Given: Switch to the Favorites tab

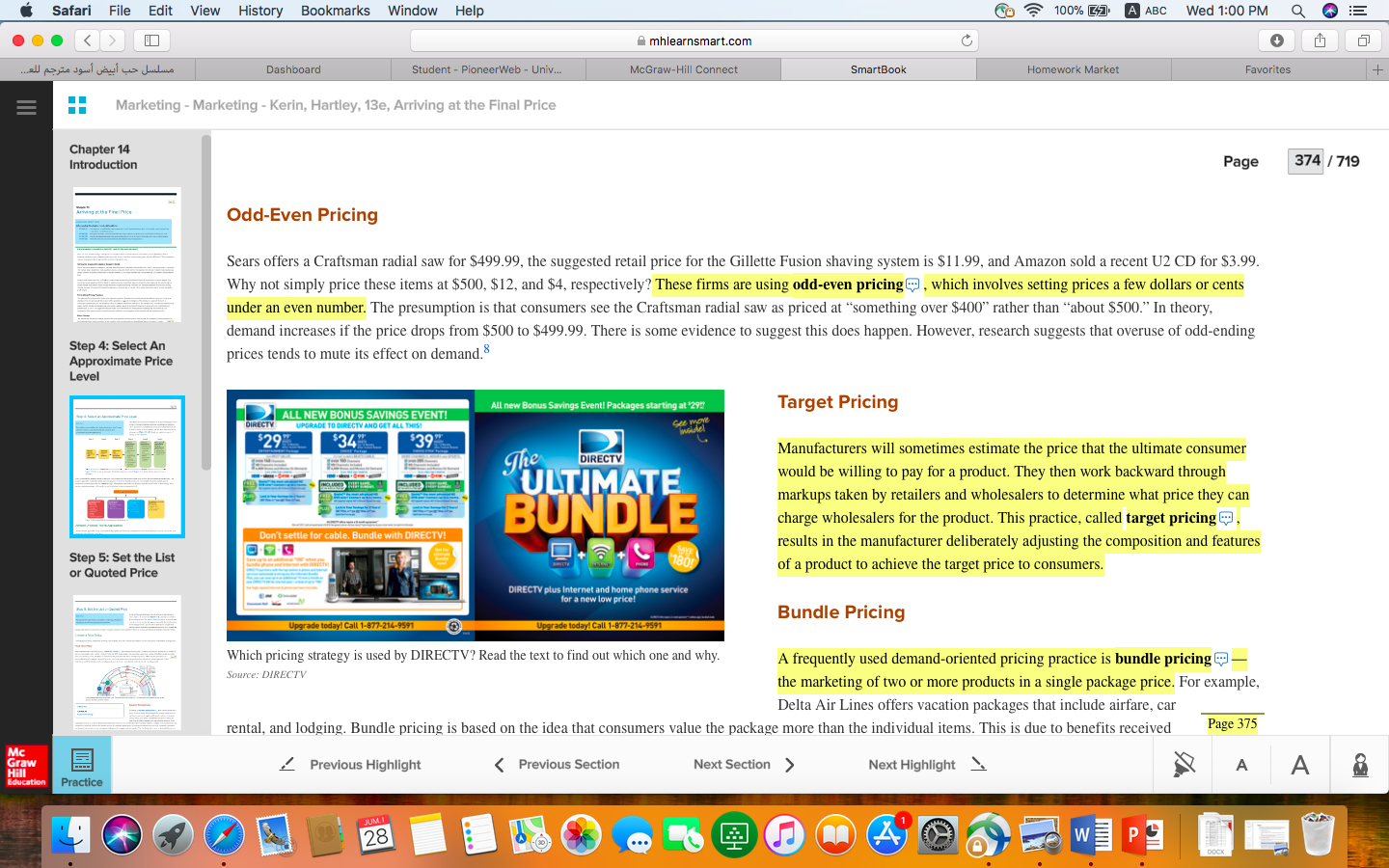Looking at the screenshot, I should coord(1267,69).
